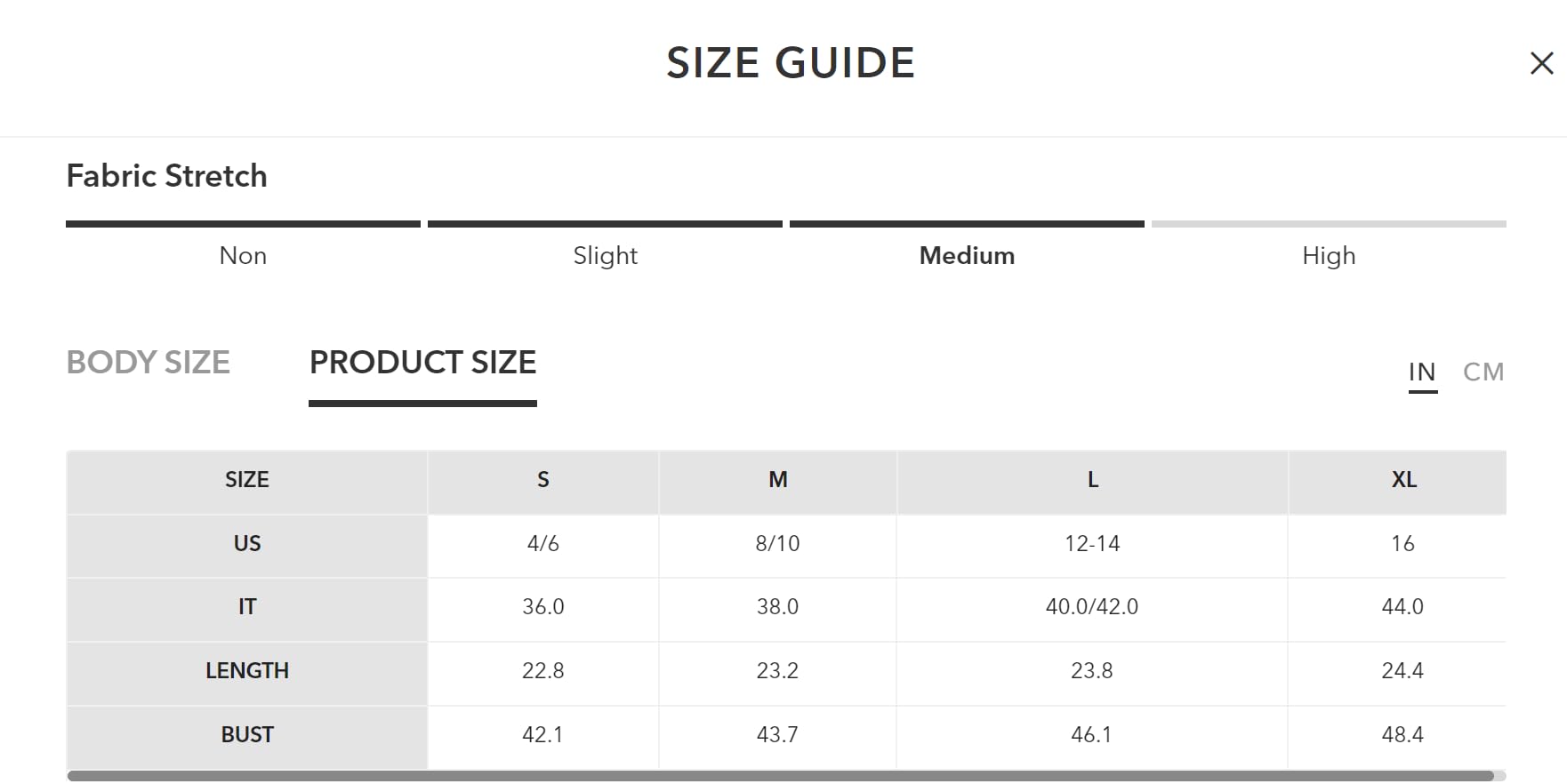
Task: Switch to the BODY SIZE tab
Action: click(x=149, y=363)
